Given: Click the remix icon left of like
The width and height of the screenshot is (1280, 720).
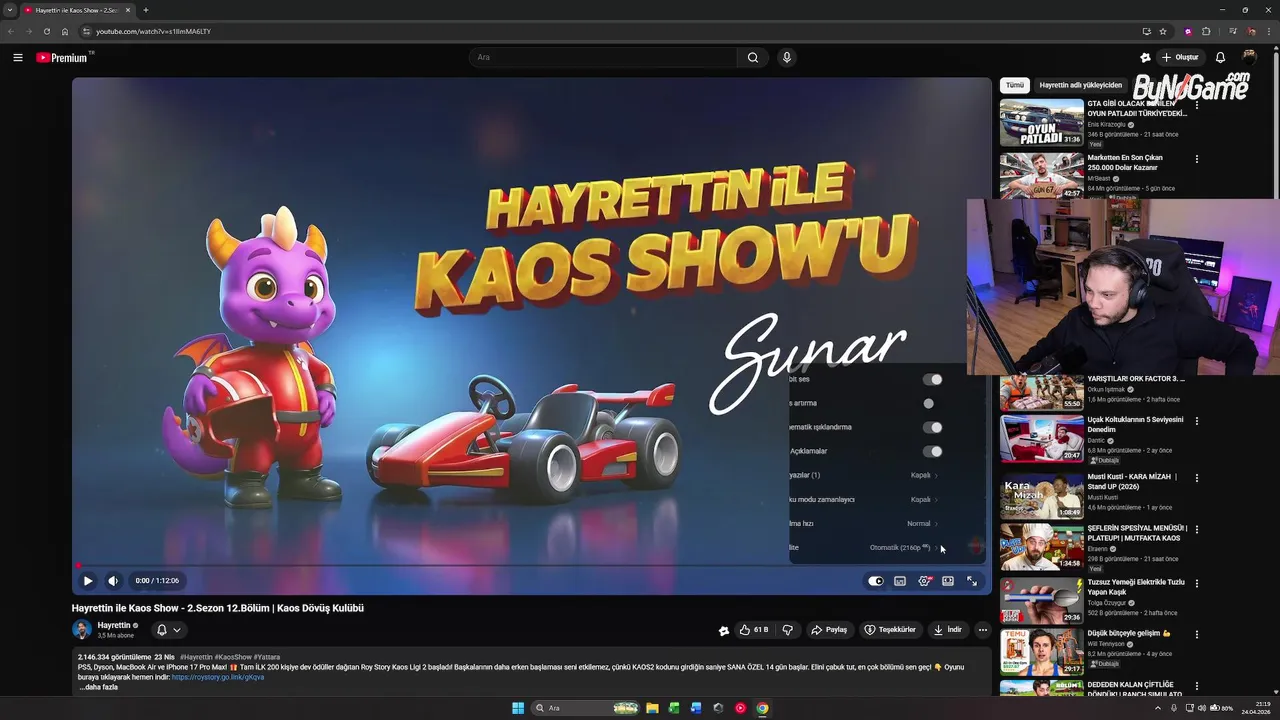Looking at the screenshot, I should (724, 630).
